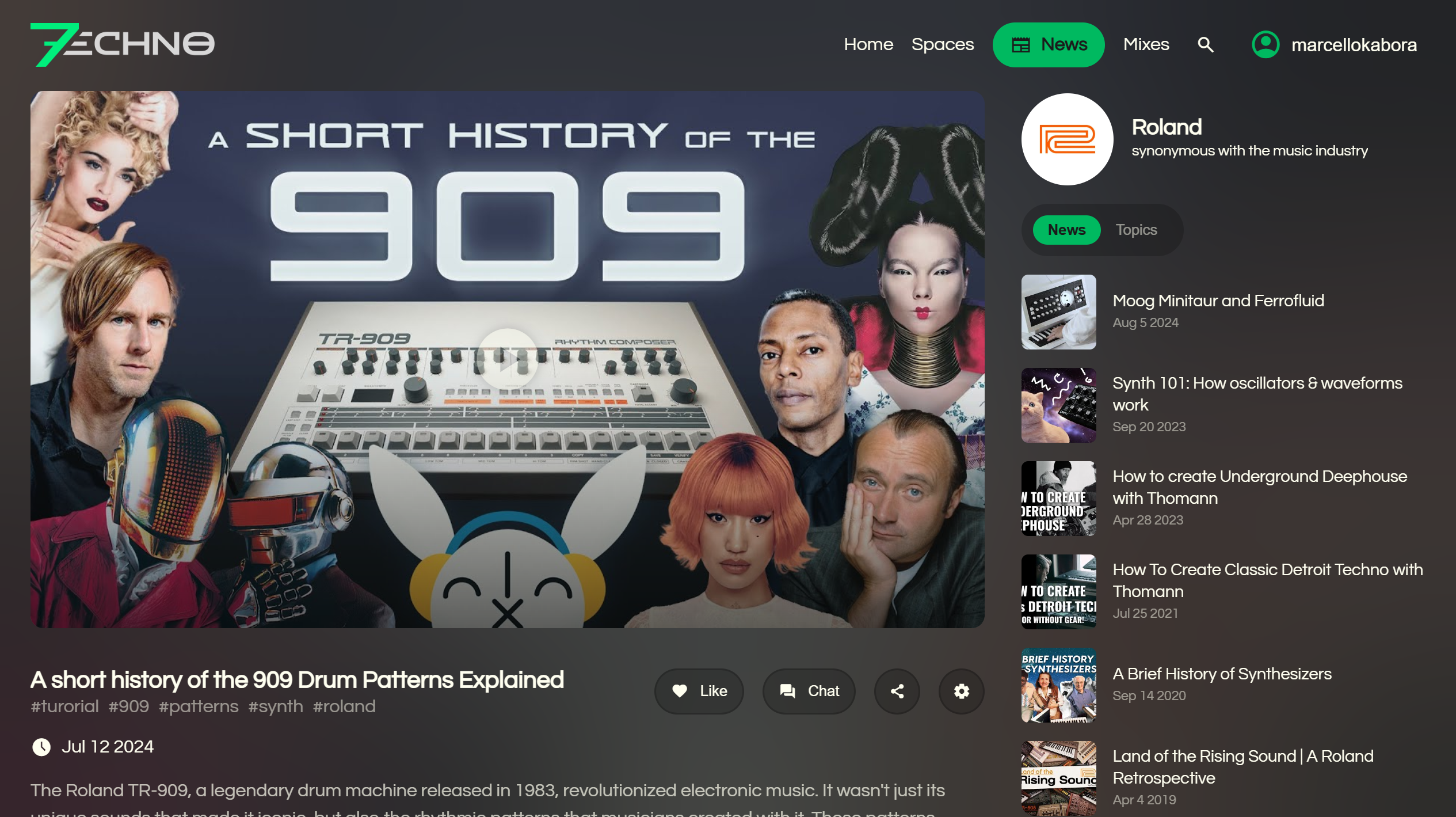Click the 'Sep 14 2020' date
Viewport: 1456px width, 817px height.
pos(1149,696)
